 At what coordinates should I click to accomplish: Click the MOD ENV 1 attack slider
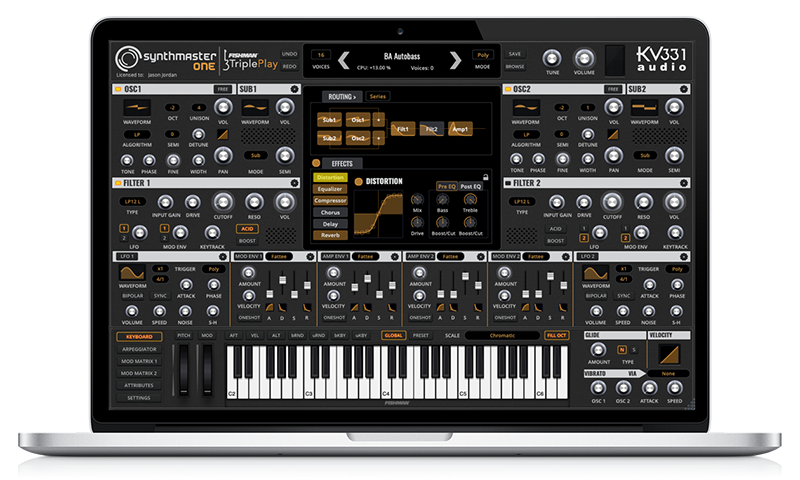tap(269, 293)
